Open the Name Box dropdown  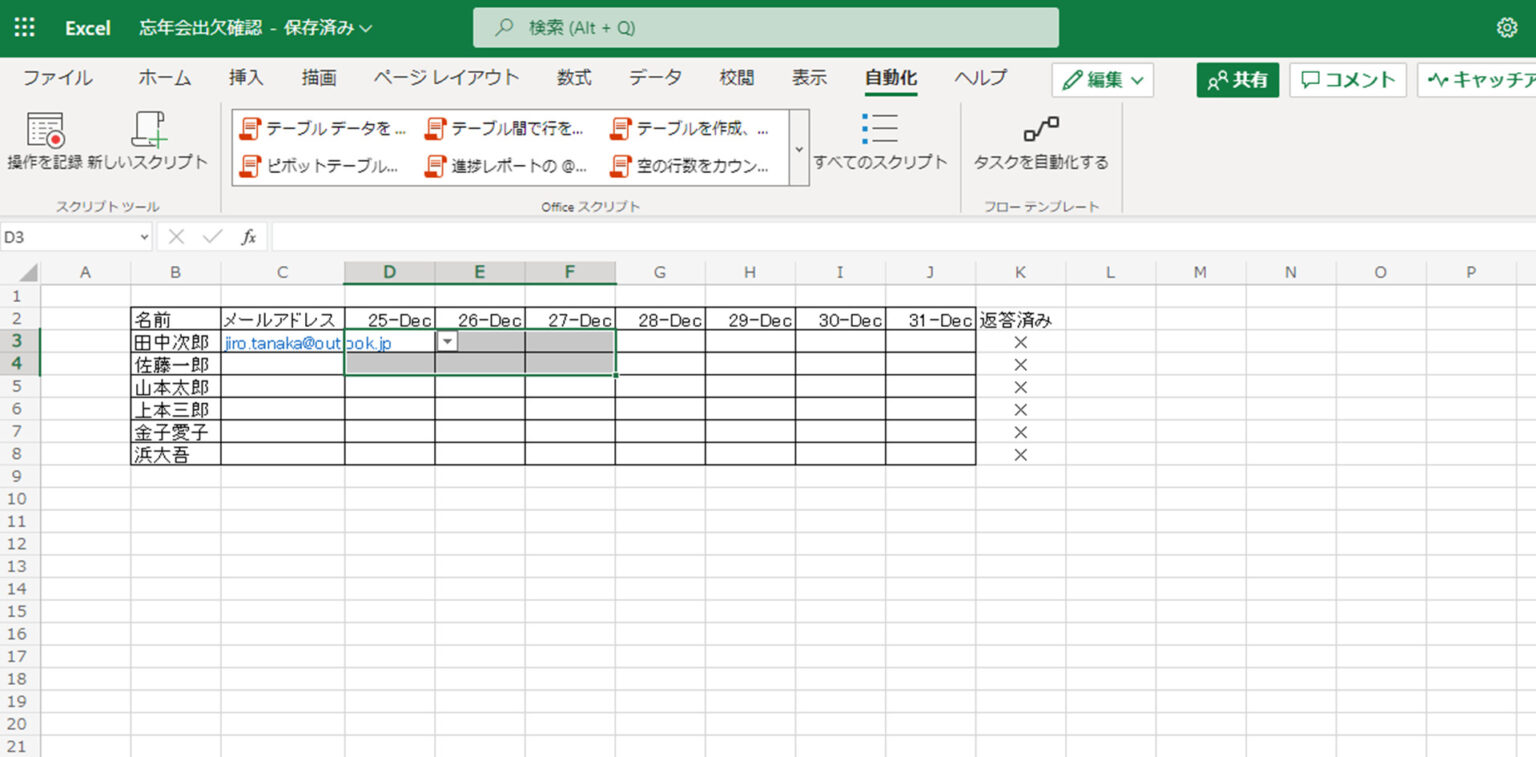pyautogui.click(x=145, y=238)
